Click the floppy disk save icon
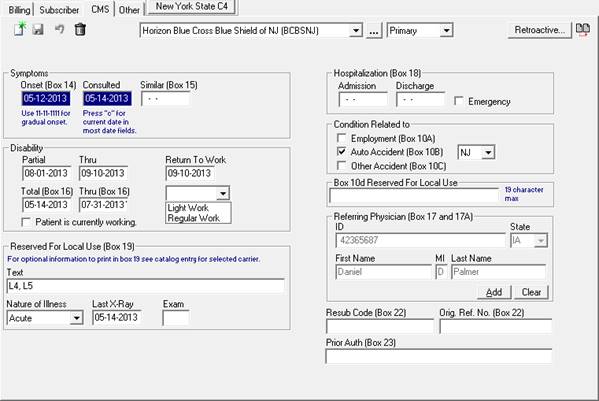The height and width of the screenshot is (401, 599). (x=38, y=29)
